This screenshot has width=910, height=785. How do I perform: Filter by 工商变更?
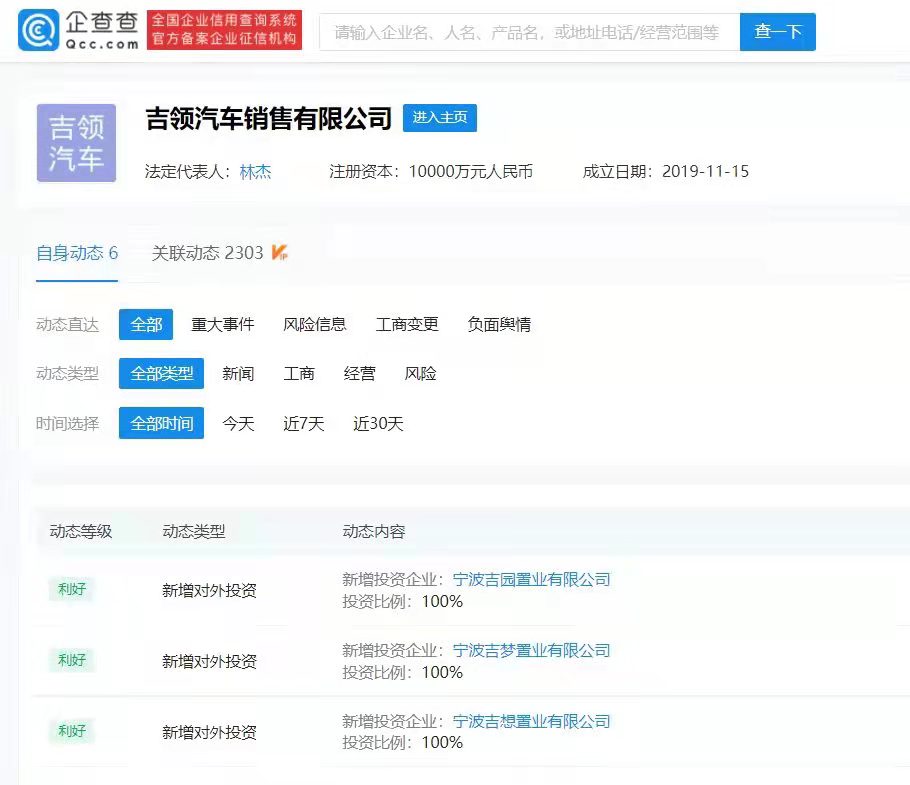click(x=407, y=324)
